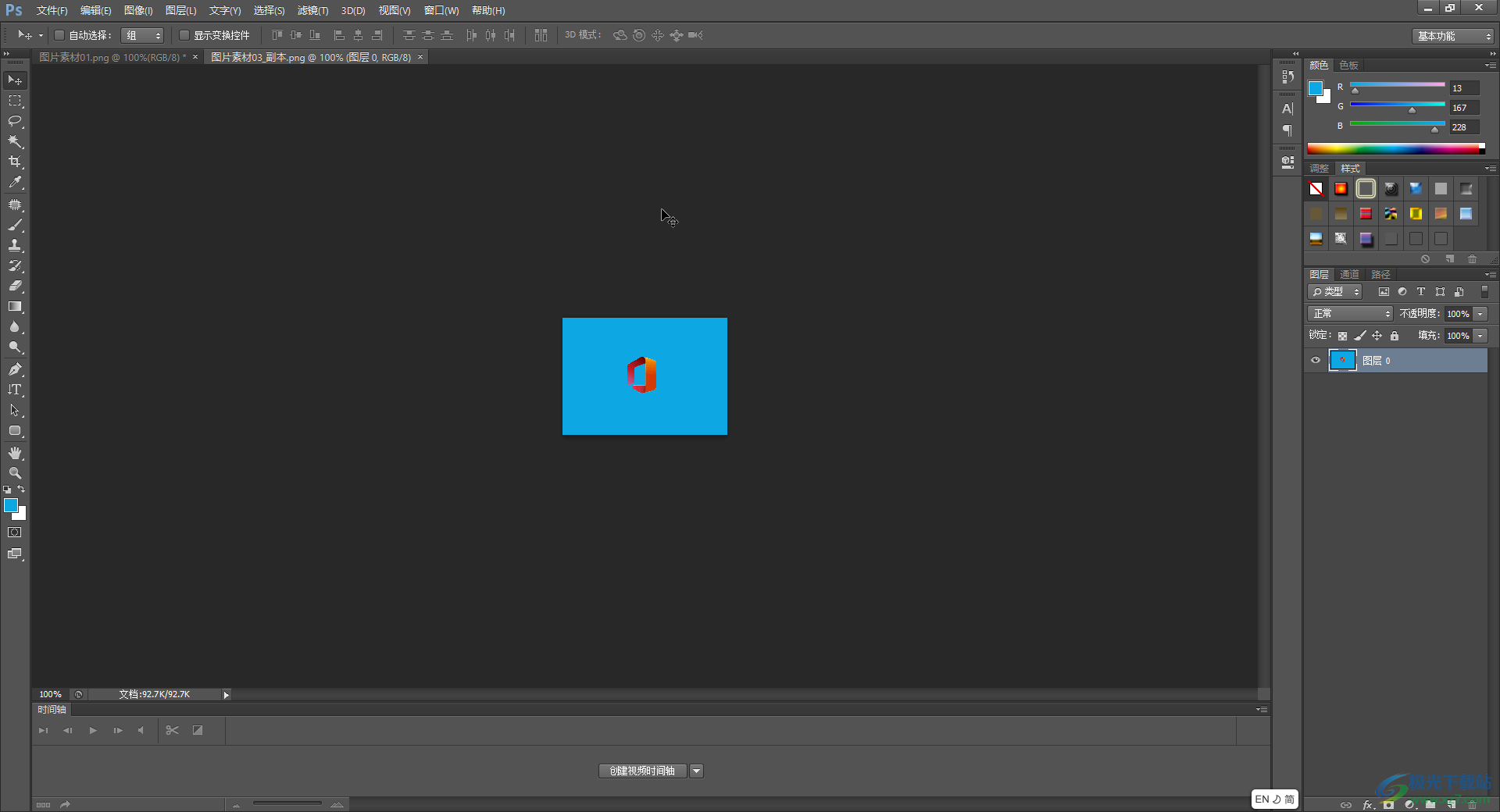Close the 图片素材03_副本.png tab
This screenshot has height=812, width=1500.
420,57
